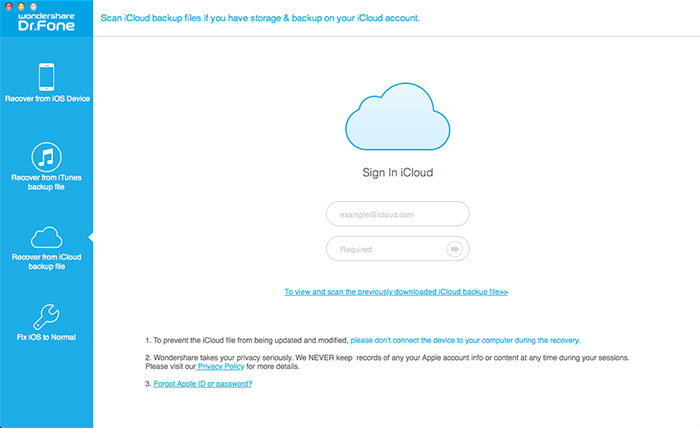The width and height of the screenshot is (700, 428).
Task: Click the large iCloud cloud graphic
Action: tap(397, 116)
